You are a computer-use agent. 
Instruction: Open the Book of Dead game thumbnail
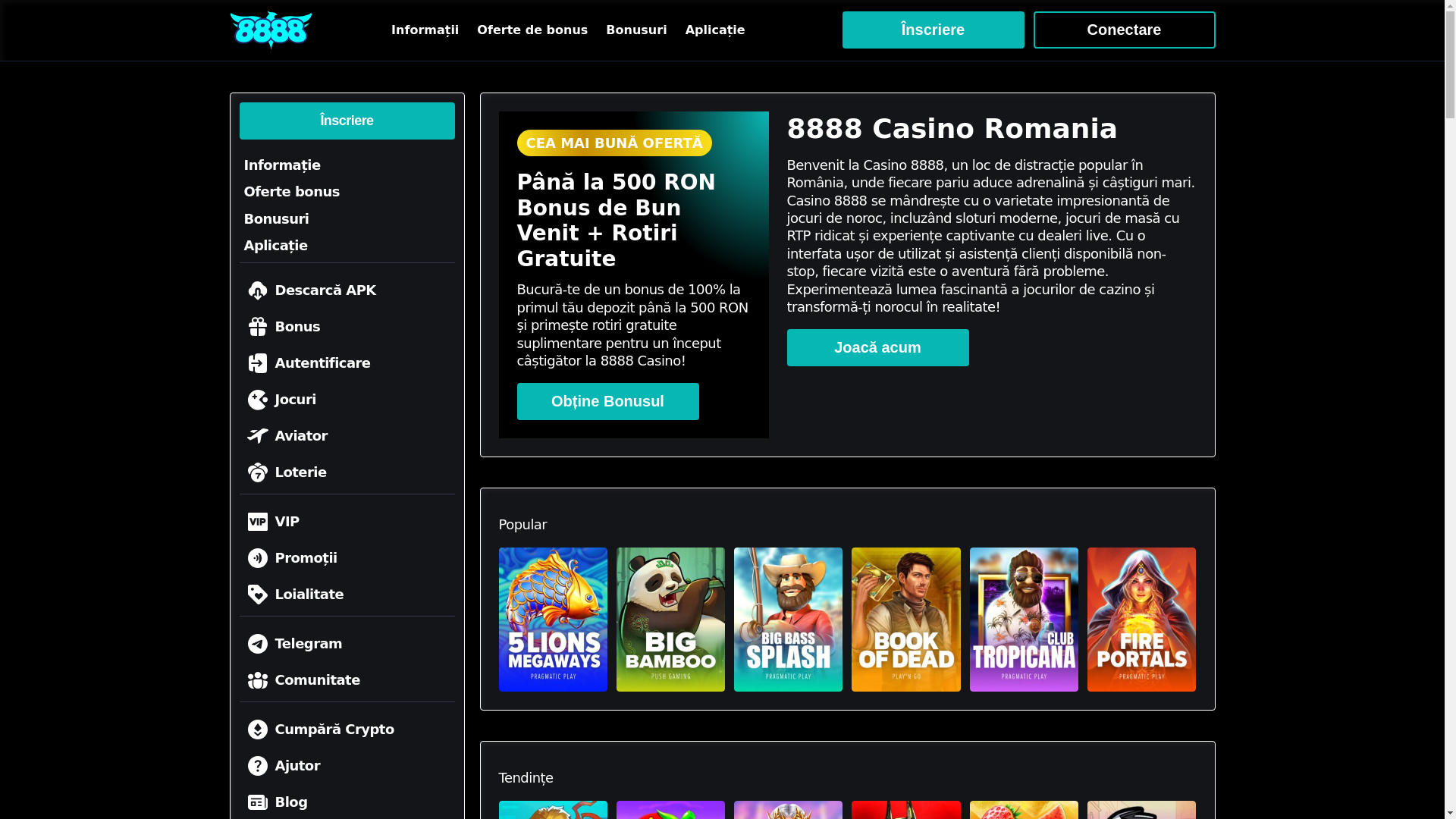click(905, 620)
